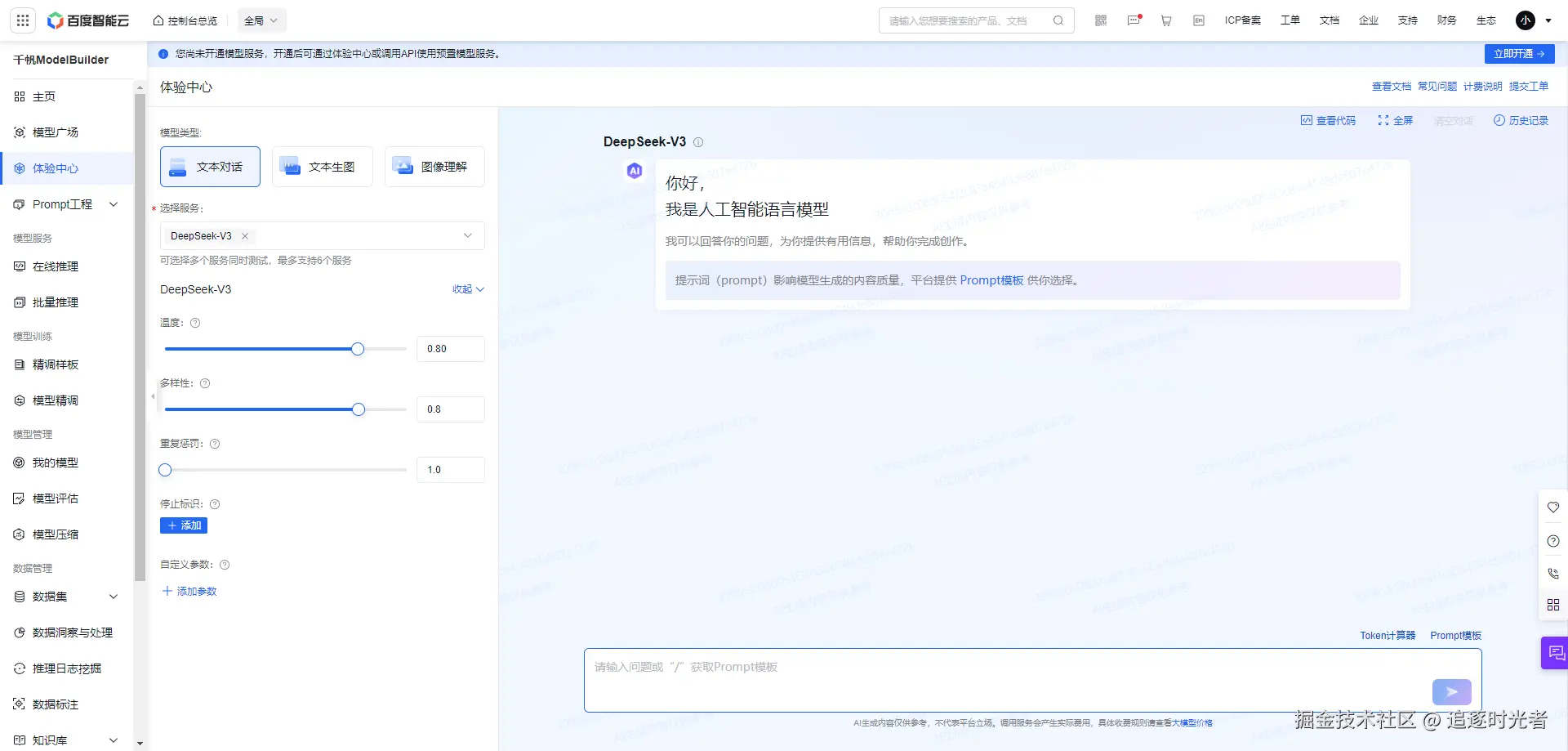Image resolution: width=1568 pixels, height=751 pixels.
Task: Click the 重复惩罚 slider handle
Action: tap(165, 470)
